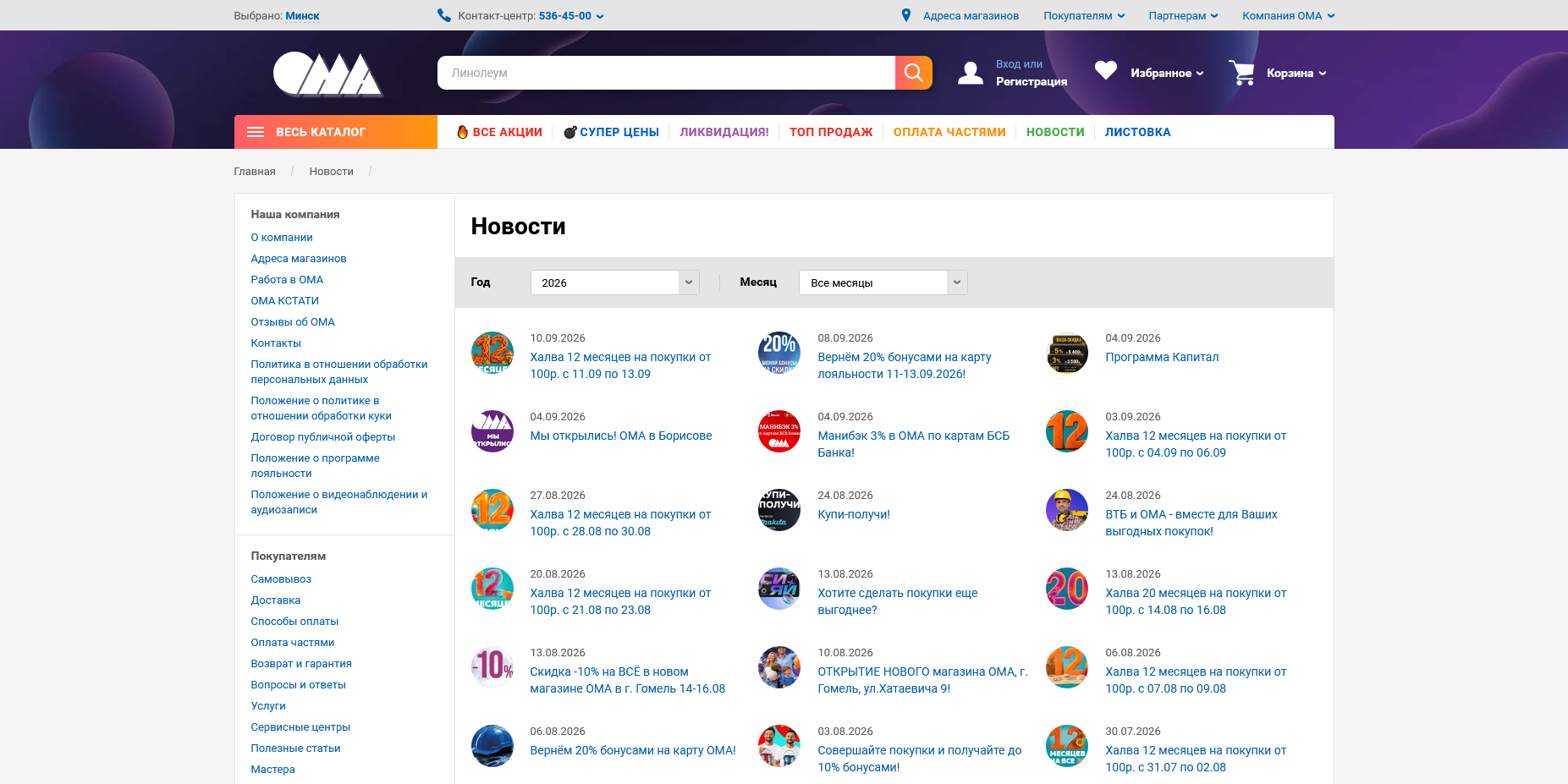
Task: Open sidebar link Оплата частями
Action: coord(293,642)
